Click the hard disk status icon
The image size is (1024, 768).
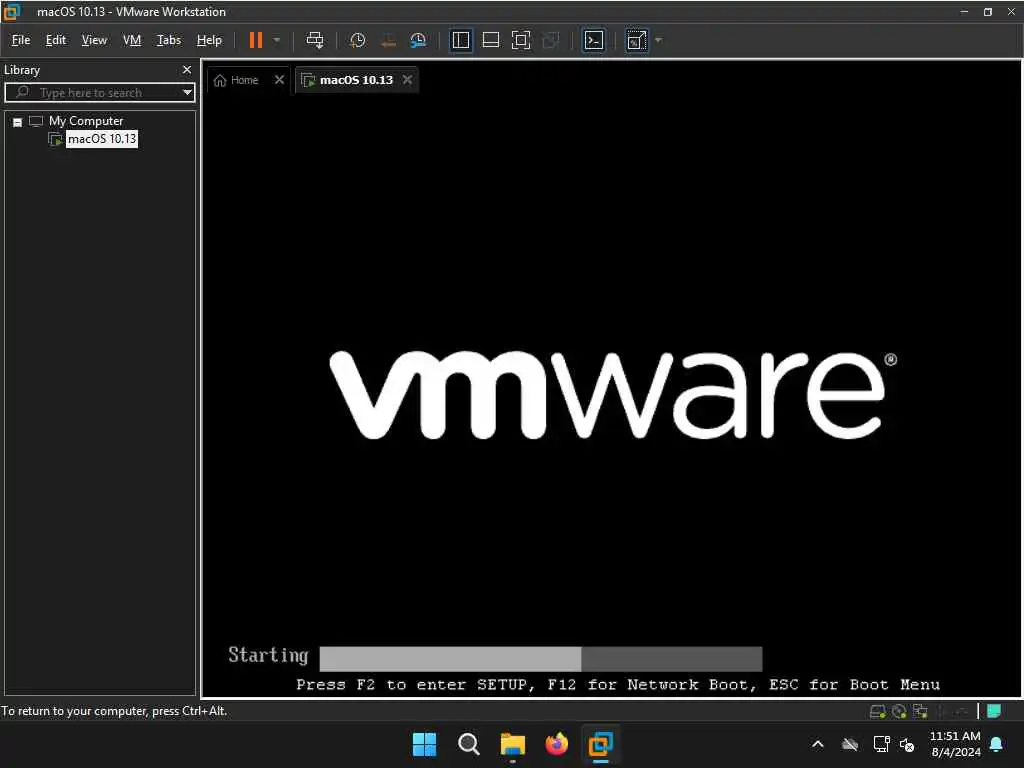878,711
